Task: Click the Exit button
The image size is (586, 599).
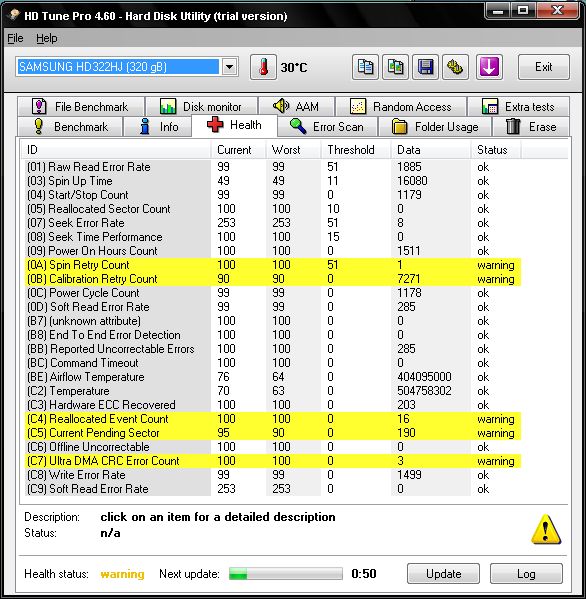Action: click(x=544, y=67)
